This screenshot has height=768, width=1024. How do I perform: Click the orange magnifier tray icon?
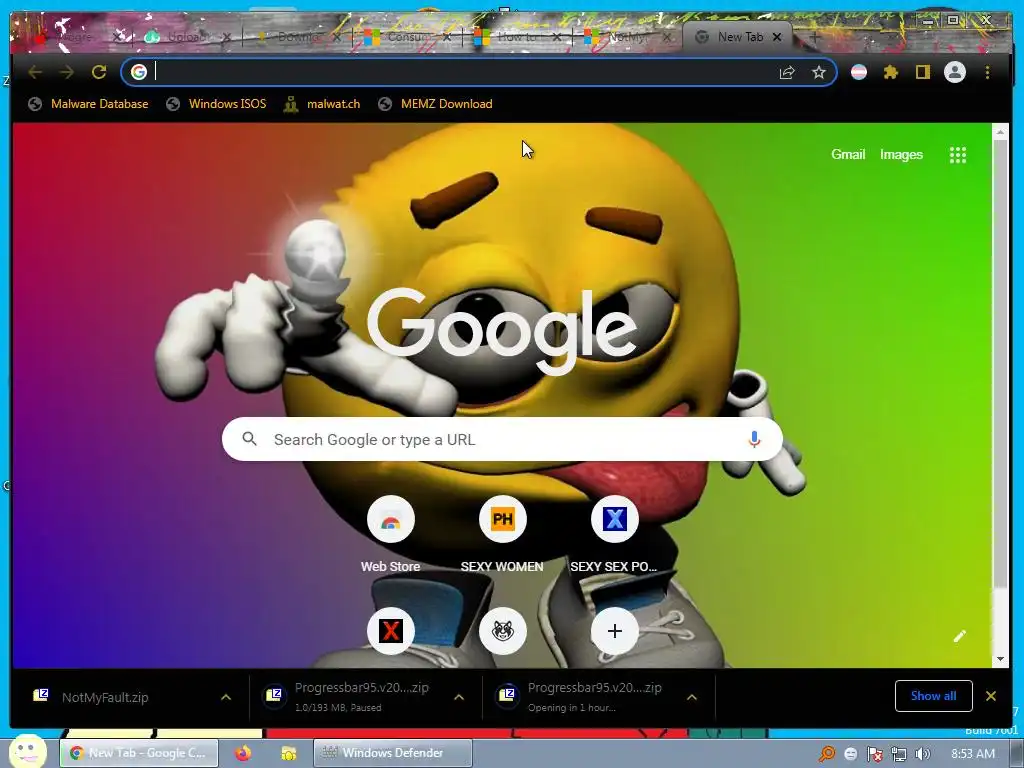pyautogui.click(x=826, y=754)
